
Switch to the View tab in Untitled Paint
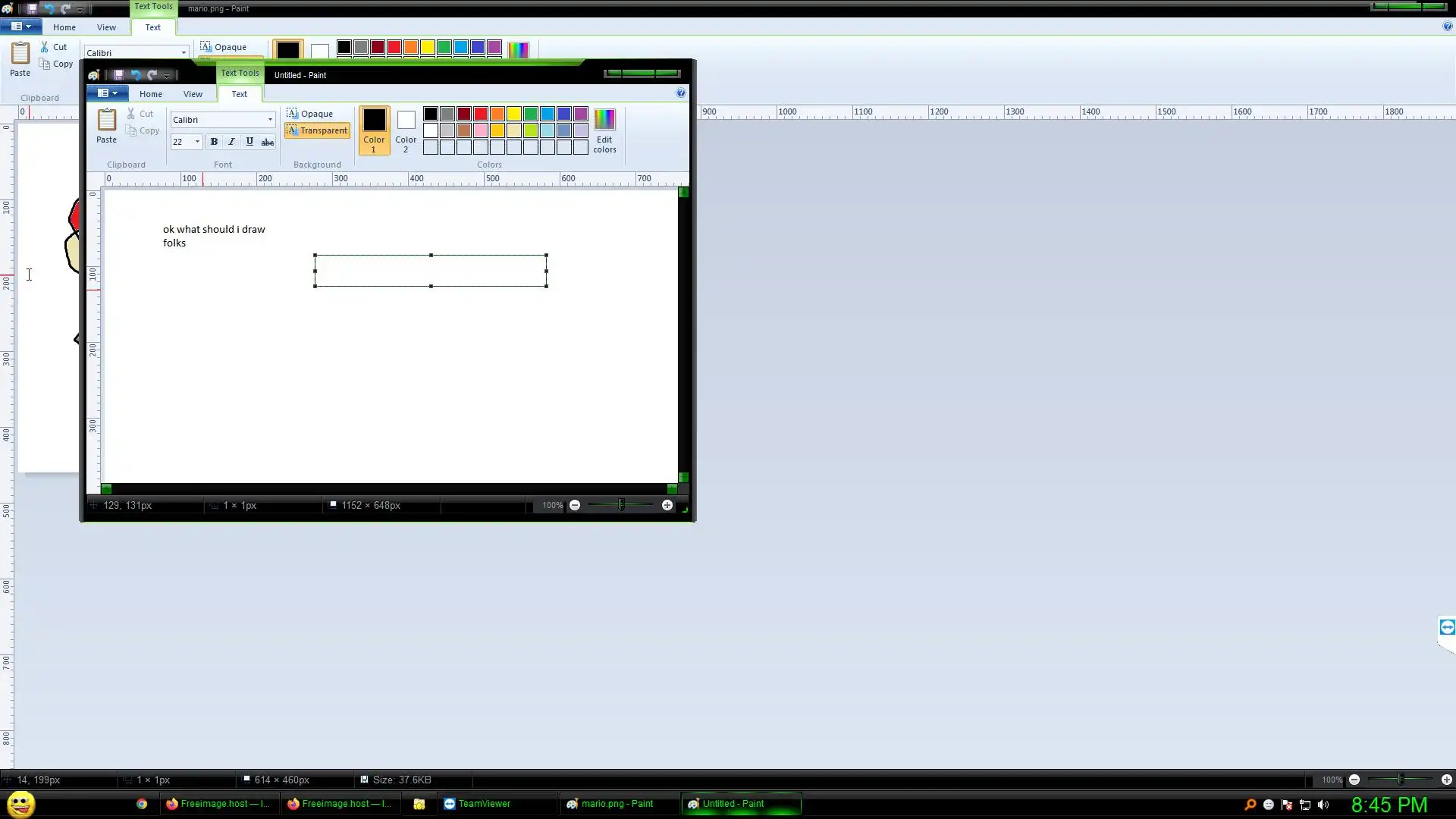pyautogui.click(x=193, y=94)
